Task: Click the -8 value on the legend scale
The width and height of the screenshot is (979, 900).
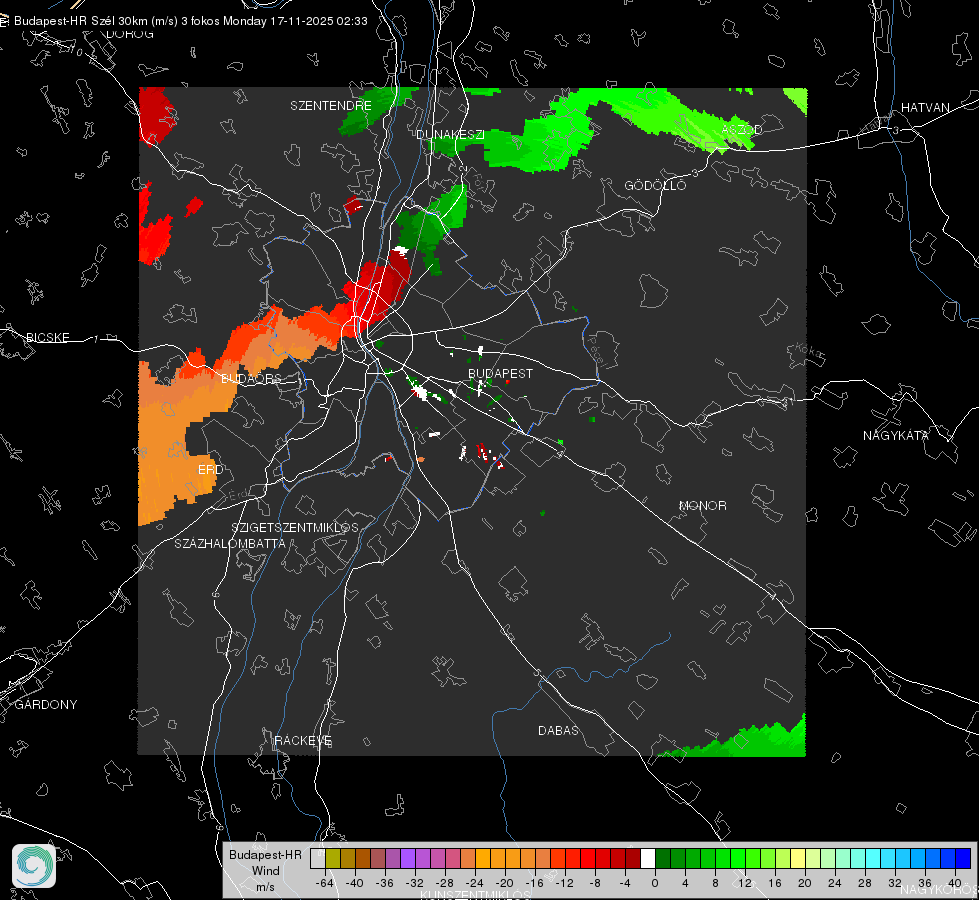Action: pos(596,883)
